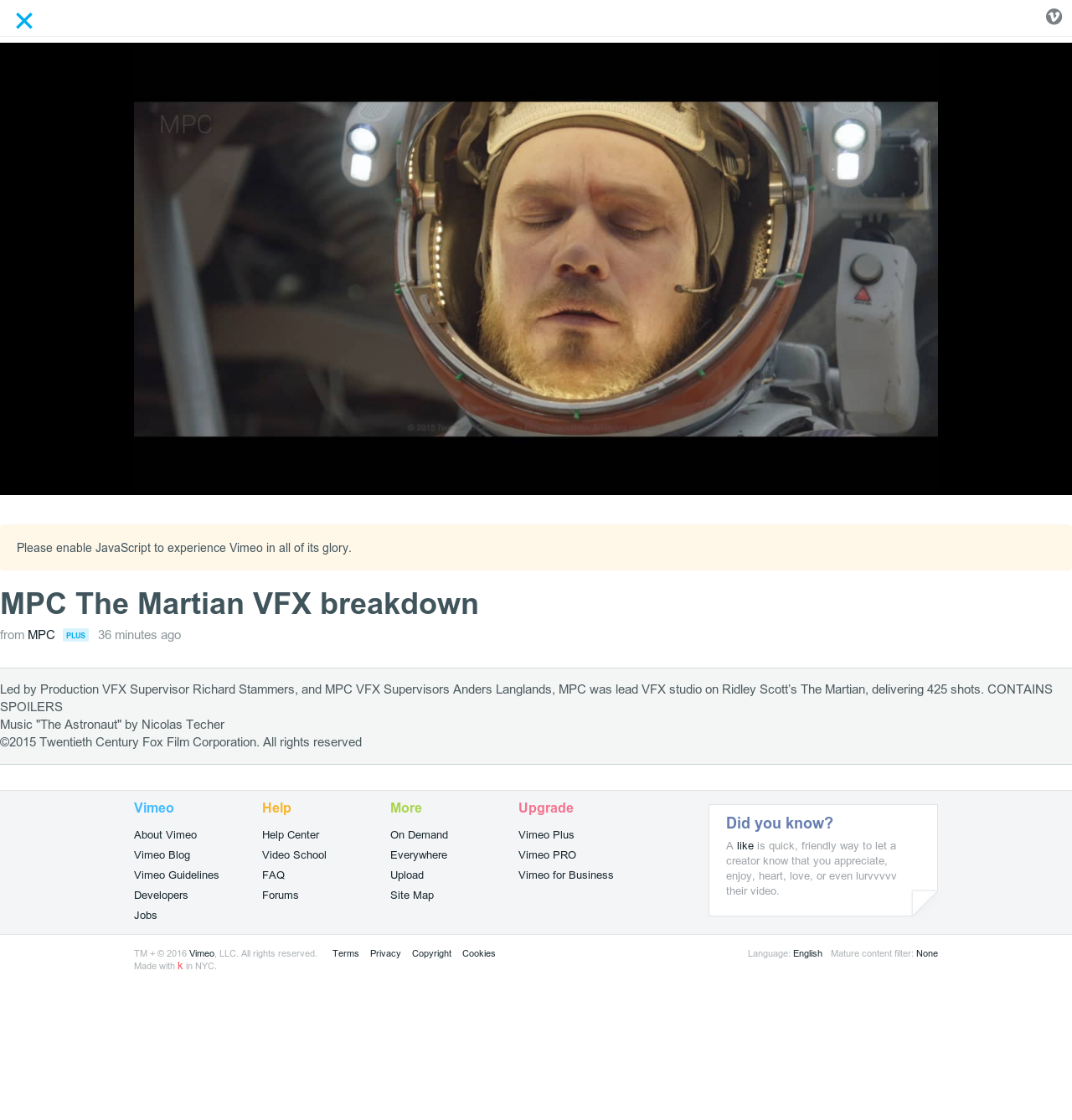Visit the Forums link
1072x1120 pixels.
280,895
